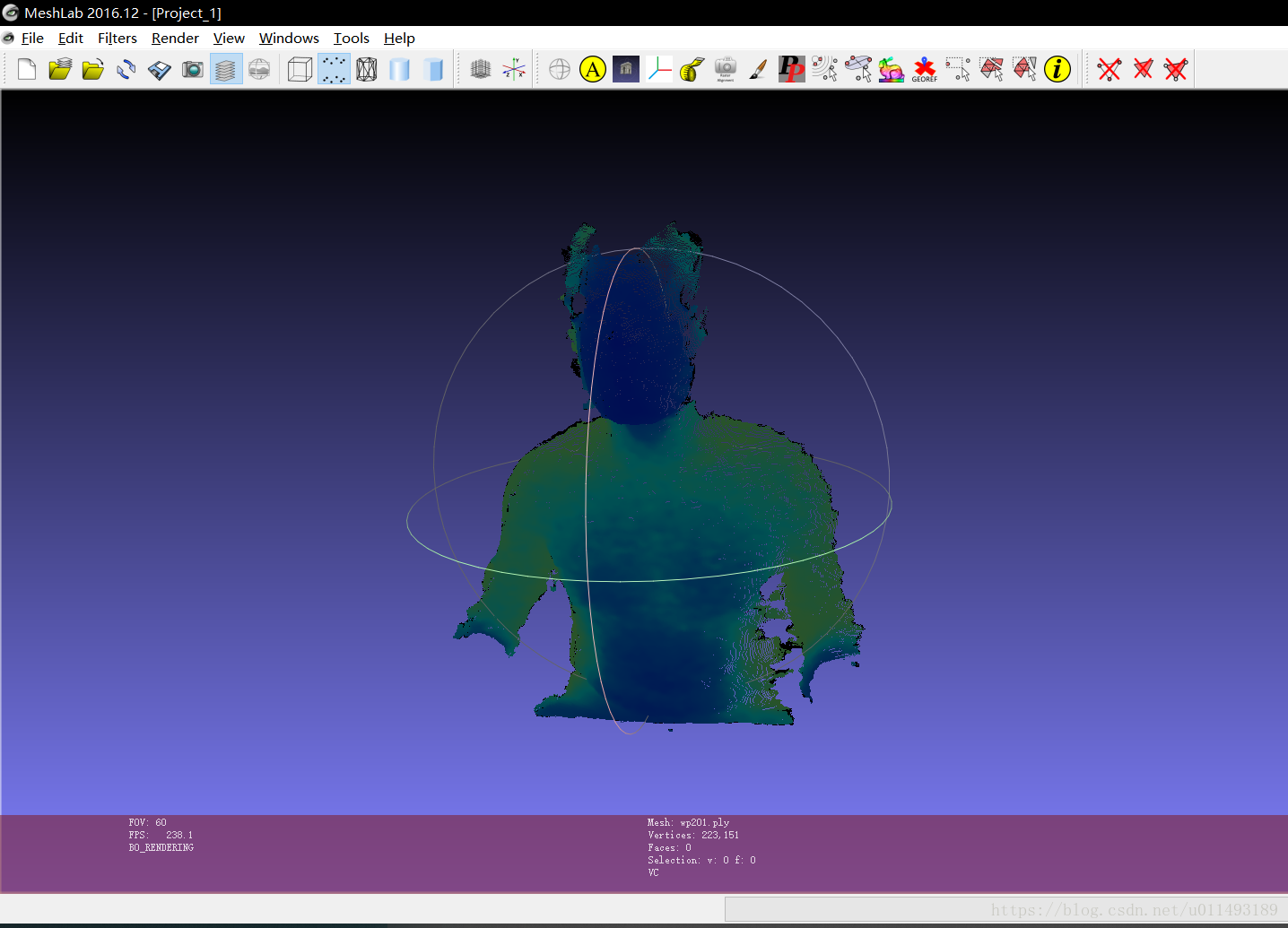Select the Z-painting brush tool

[x=758, y=69]
